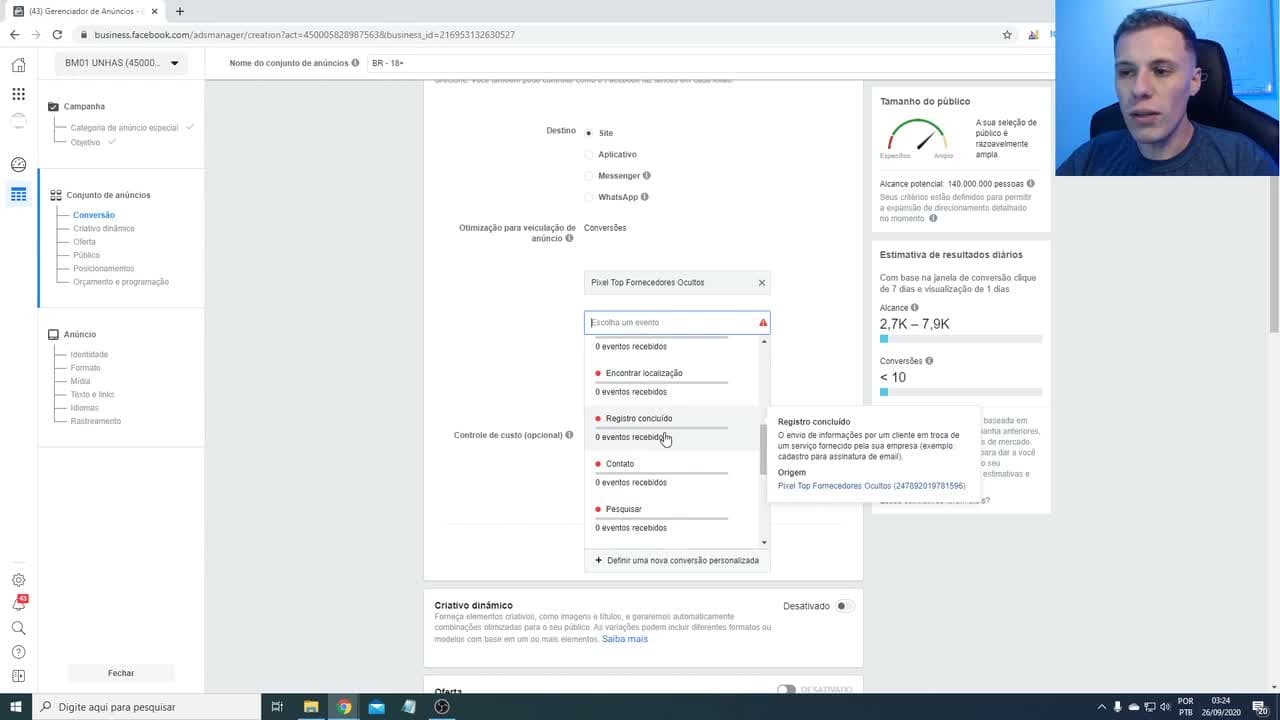Open the help question mark icon

[18, 653]
